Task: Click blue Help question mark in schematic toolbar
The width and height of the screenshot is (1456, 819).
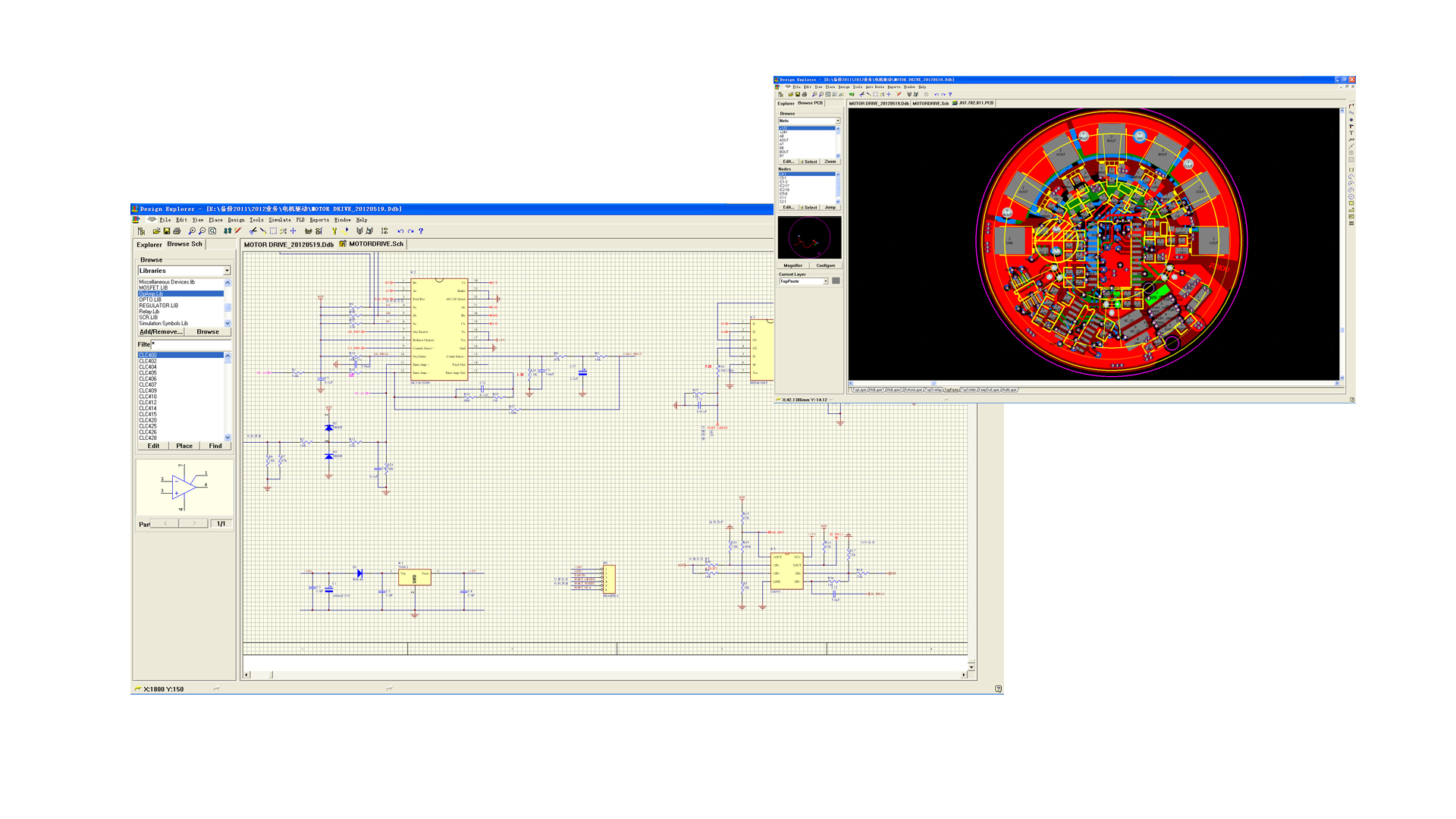Action: click(421, 231)
